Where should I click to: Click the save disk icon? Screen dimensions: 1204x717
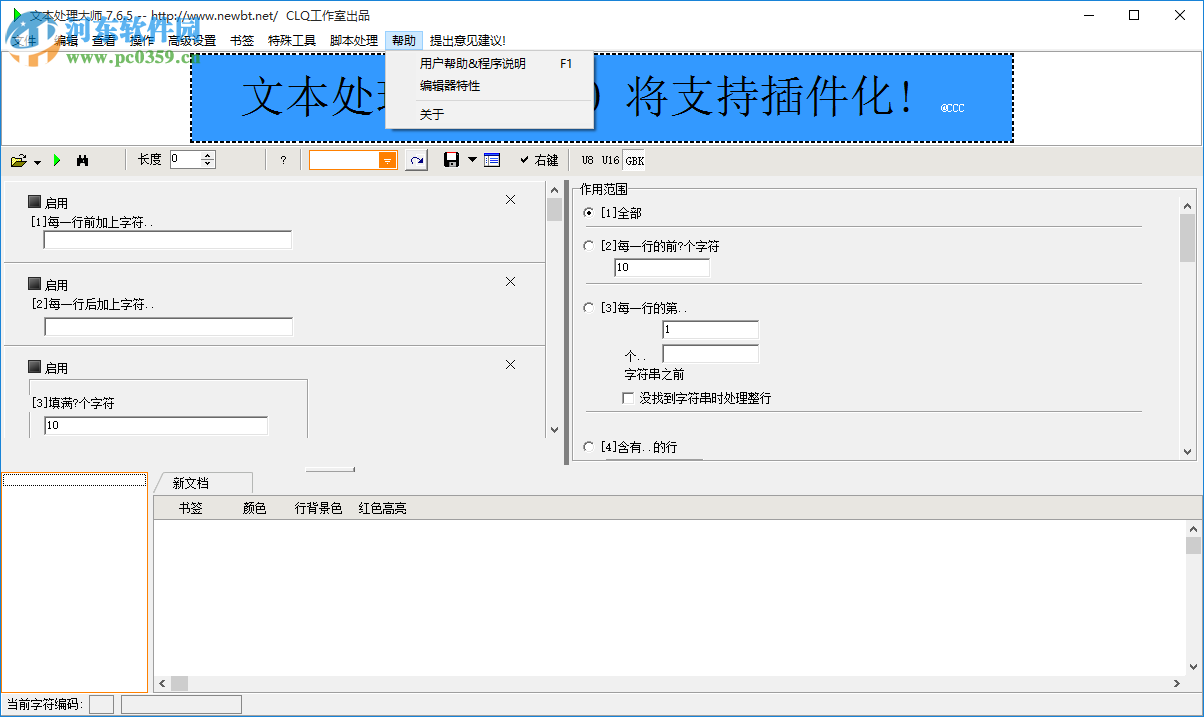coord(449,159)
